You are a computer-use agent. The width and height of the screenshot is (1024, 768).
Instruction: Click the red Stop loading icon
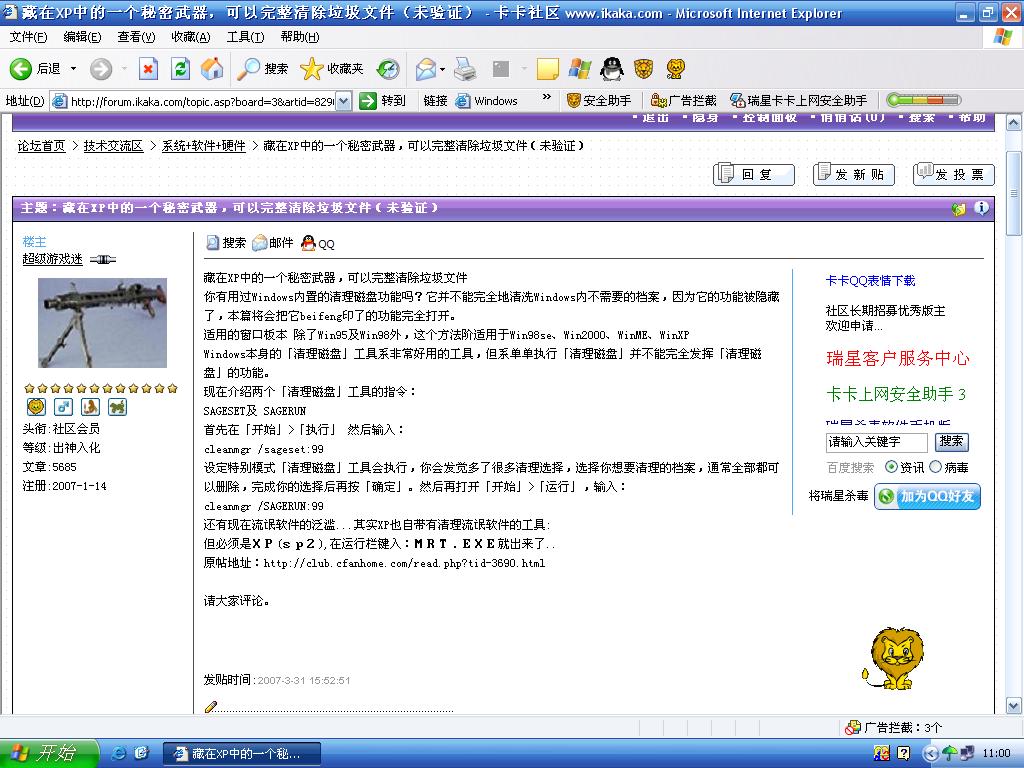point(148,68)
